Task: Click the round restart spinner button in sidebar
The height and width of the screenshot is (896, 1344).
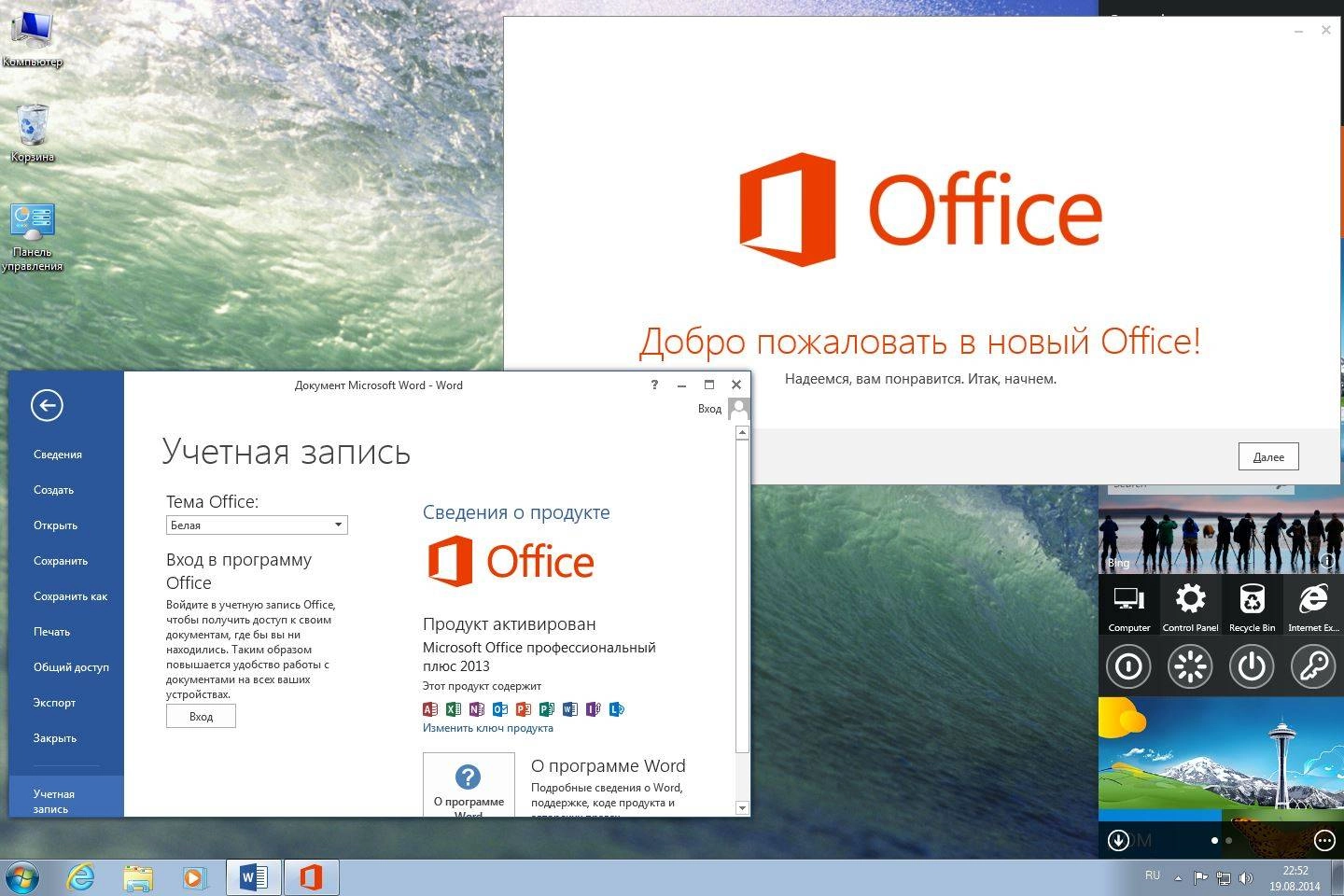Action: click(1190, 666)
